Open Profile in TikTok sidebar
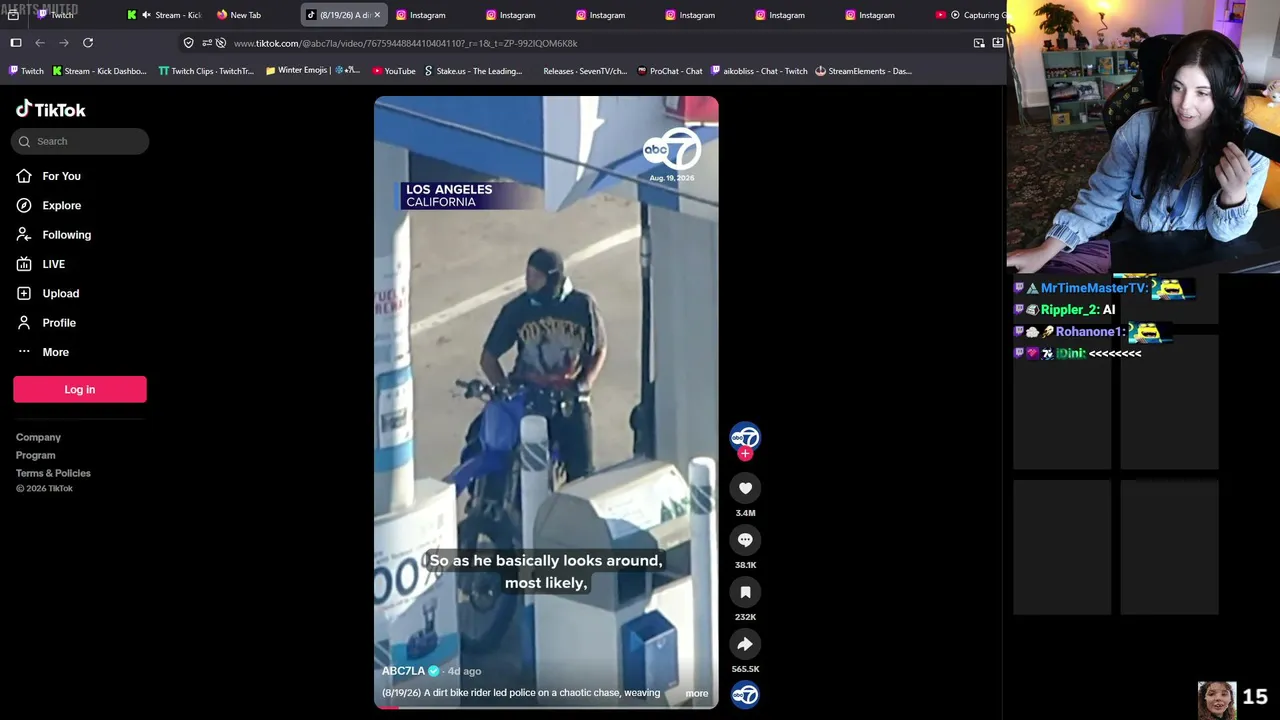The height and width of the screenshot is (720, 1280). pos(59,323)
